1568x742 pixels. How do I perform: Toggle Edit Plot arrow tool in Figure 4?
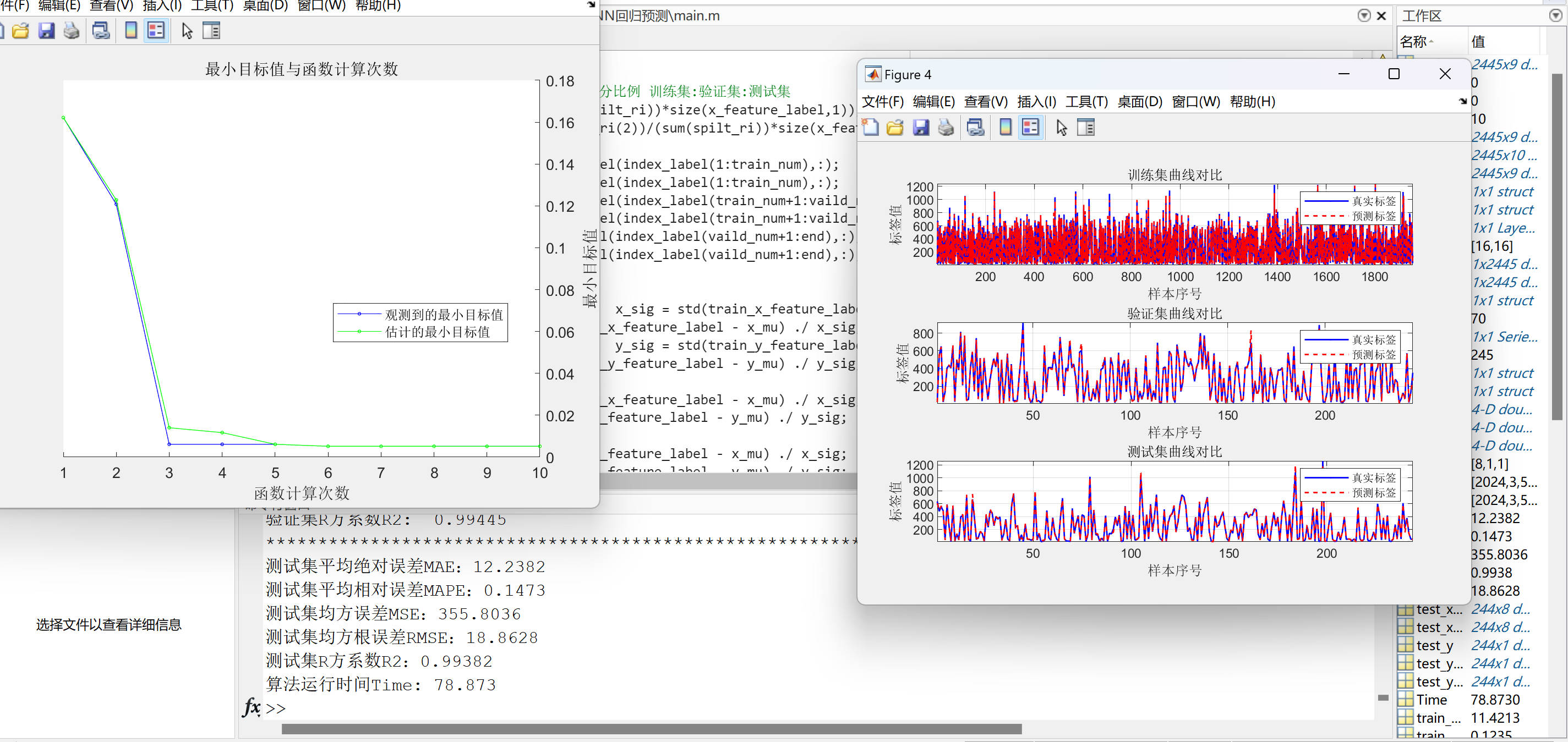point(1061,127)
